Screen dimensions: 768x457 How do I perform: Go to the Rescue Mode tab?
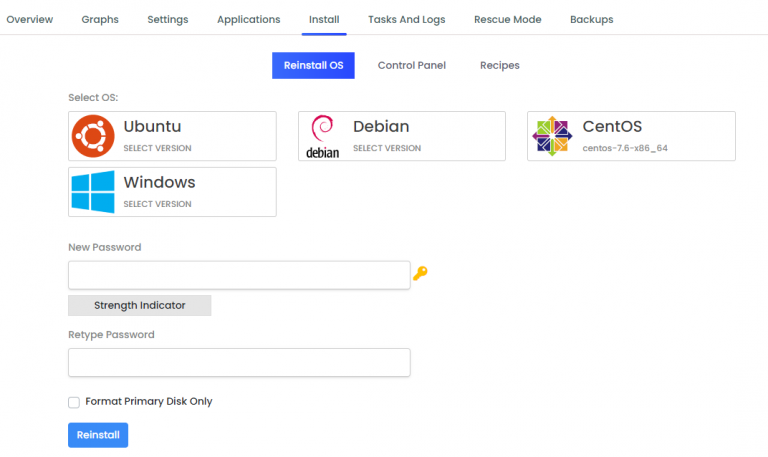[x=507, y=20]
